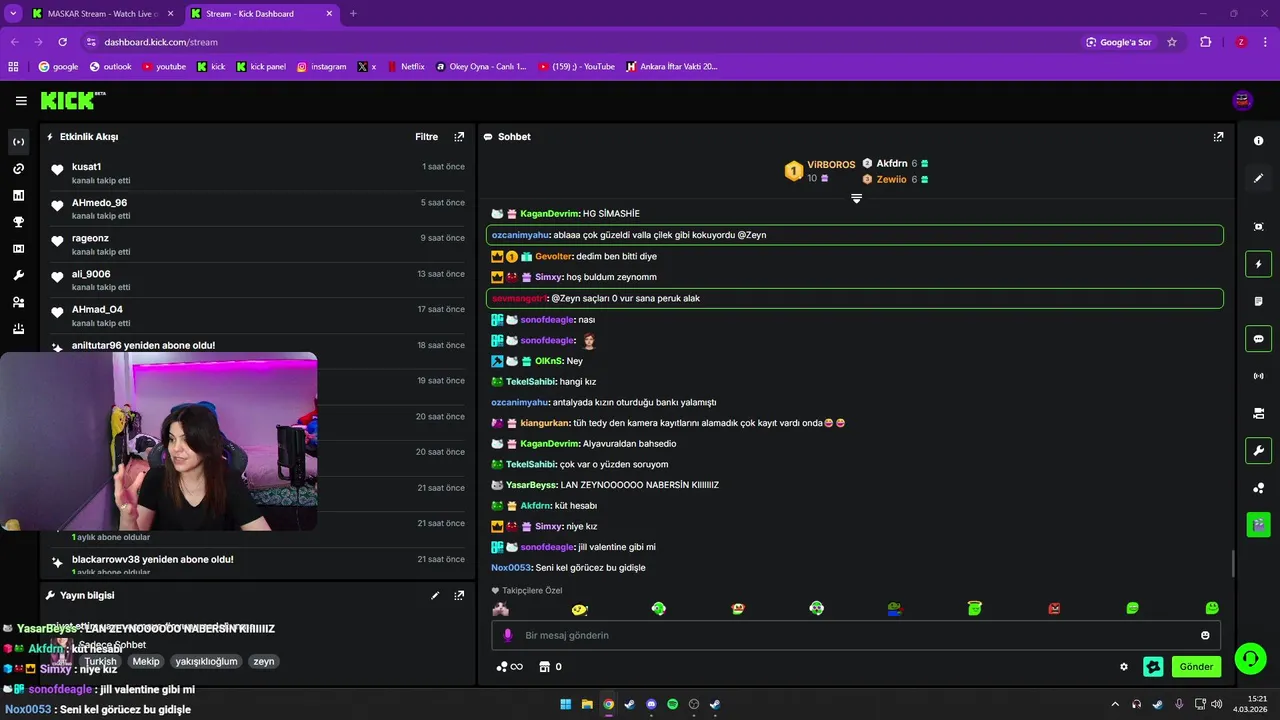Open the channel points infinity counter

click(x=509, y=667)
